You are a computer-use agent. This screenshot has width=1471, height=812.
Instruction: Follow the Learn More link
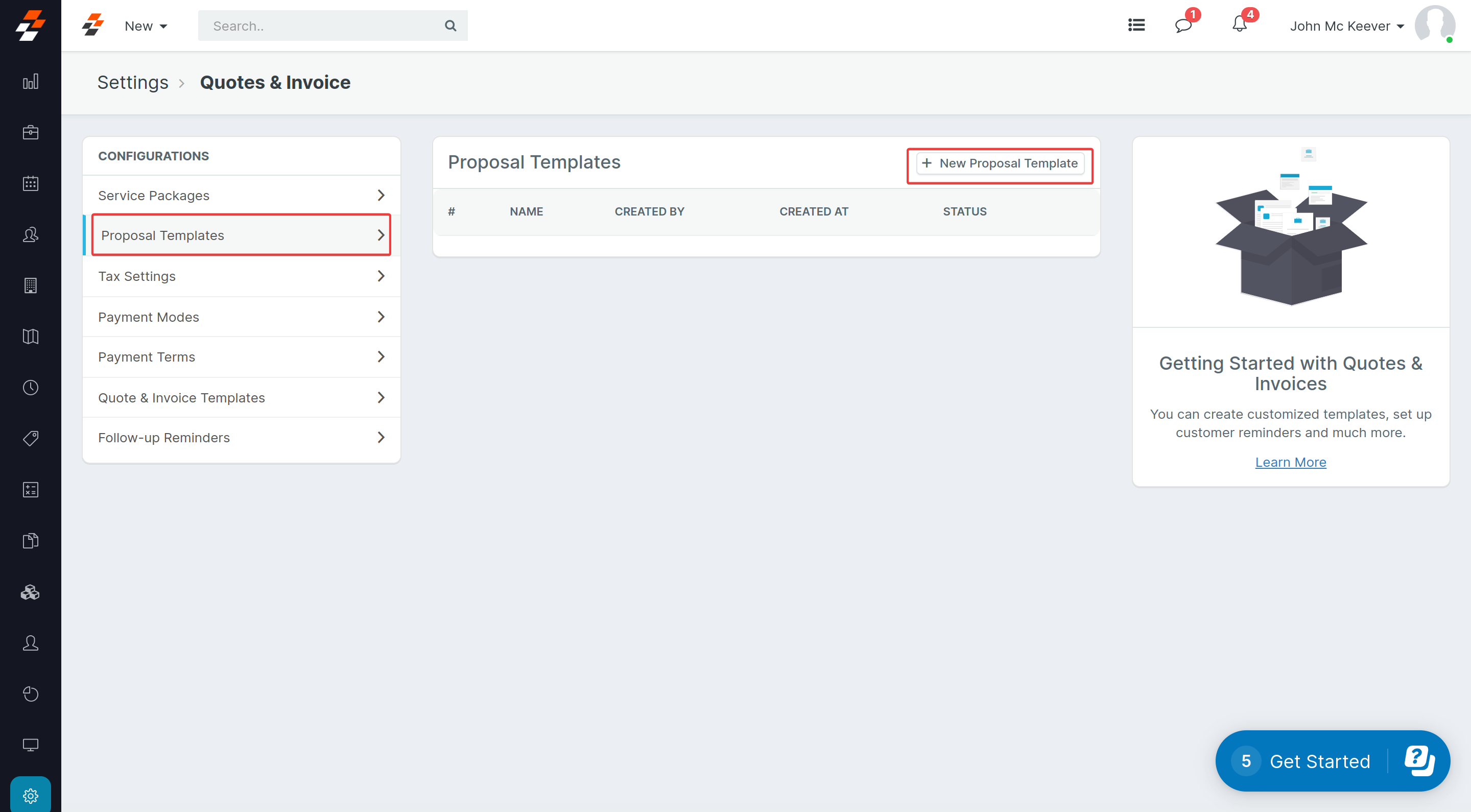point(1290,462)
